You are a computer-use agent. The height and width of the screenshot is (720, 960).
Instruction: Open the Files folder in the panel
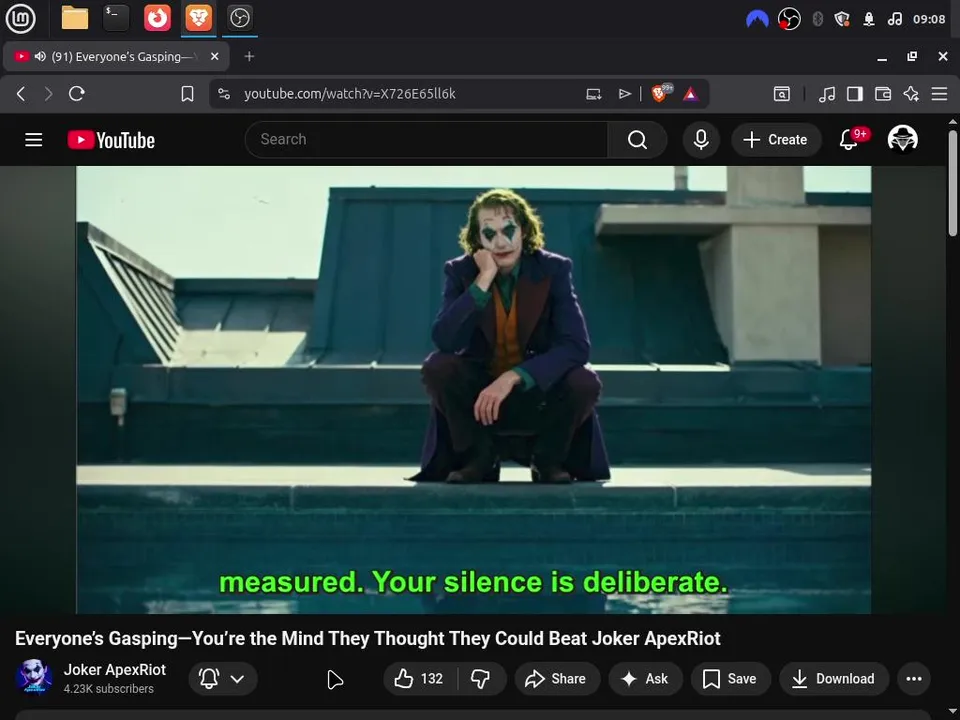point(75,18)
